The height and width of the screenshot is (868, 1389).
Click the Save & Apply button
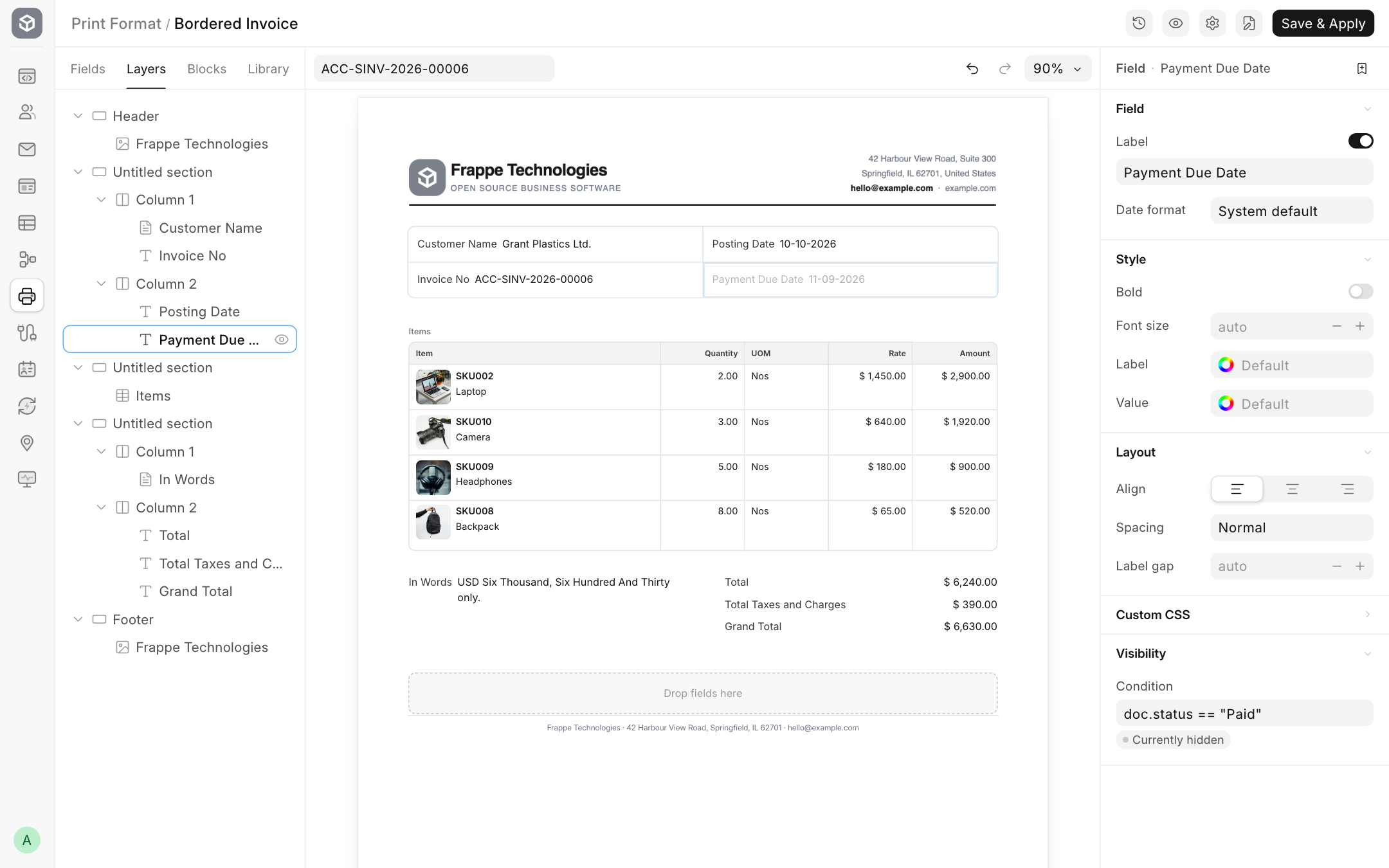tap(1323, 23)
